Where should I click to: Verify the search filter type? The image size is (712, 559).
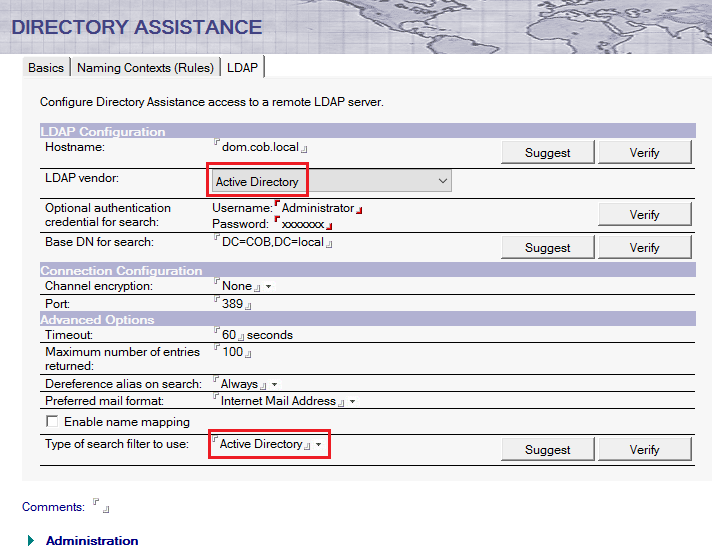[644, 450]
